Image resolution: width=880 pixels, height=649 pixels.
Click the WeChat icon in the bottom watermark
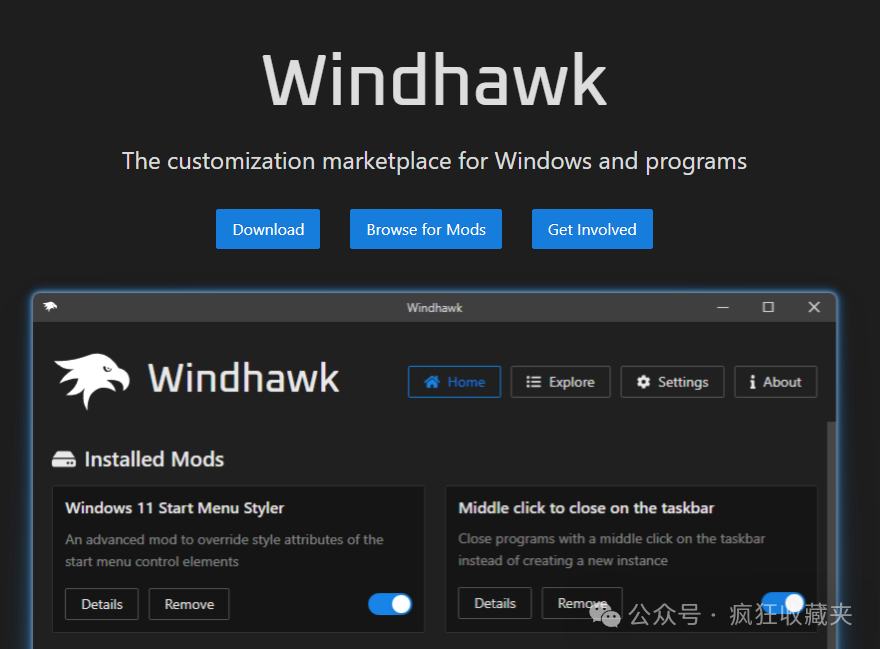pos(606,617)
